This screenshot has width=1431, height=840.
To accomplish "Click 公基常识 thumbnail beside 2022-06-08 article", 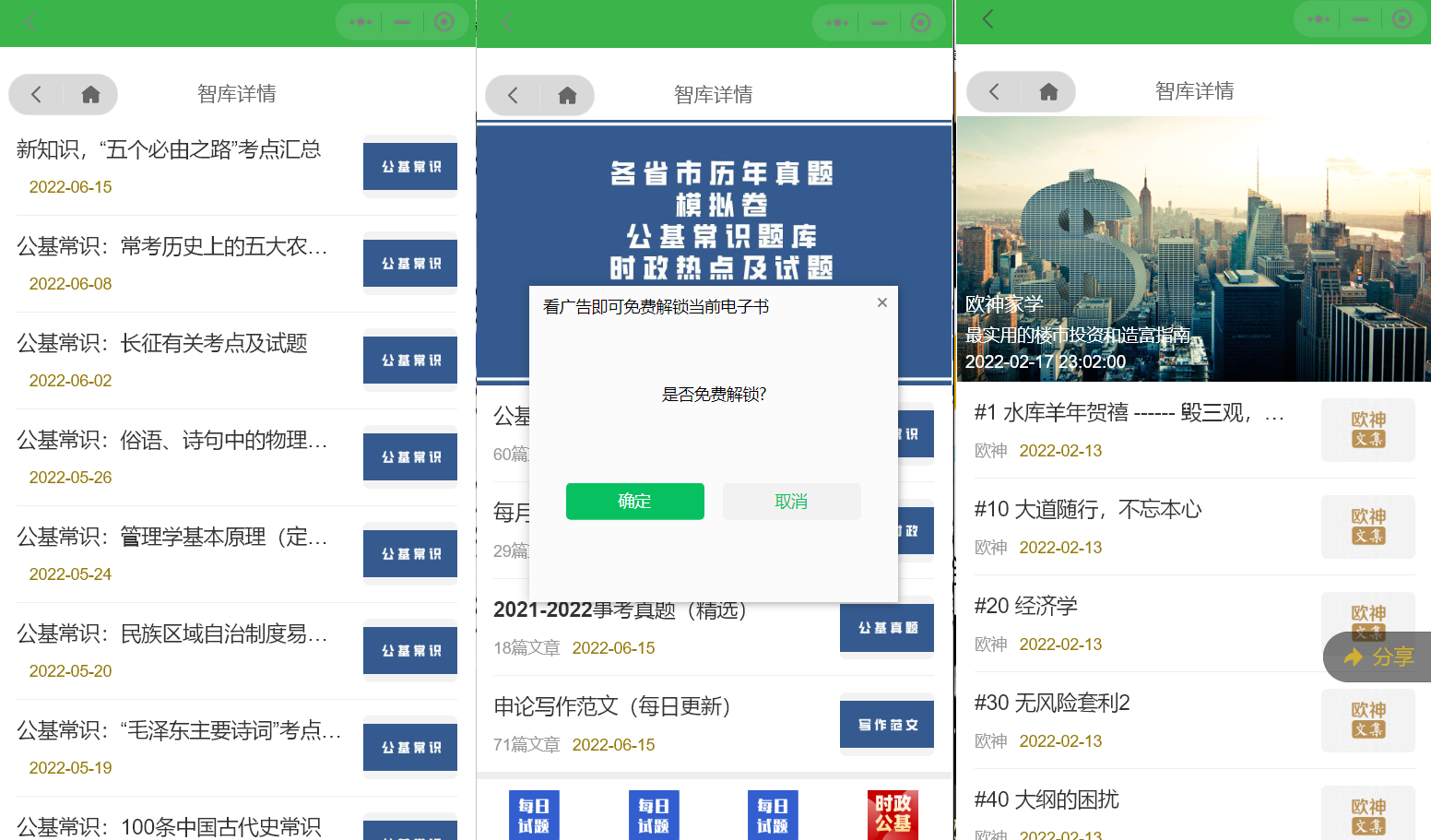I will (410, 264).
